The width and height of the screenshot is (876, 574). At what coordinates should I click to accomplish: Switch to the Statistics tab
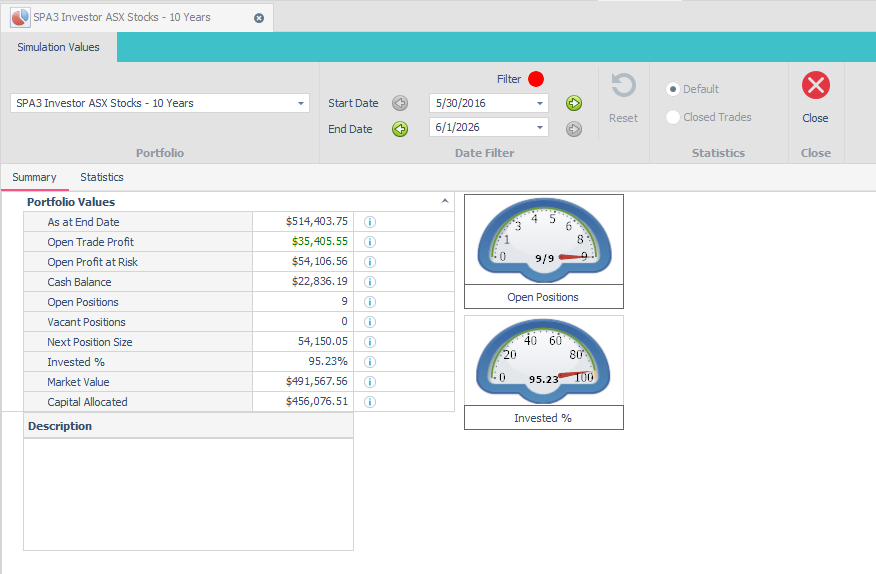coord(102,177)
